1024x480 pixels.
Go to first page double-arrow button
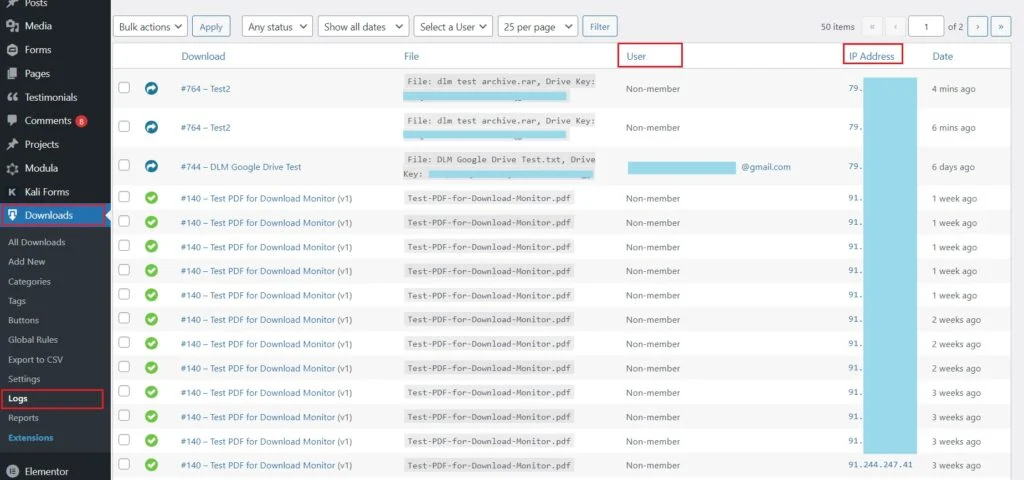(872, 26)
